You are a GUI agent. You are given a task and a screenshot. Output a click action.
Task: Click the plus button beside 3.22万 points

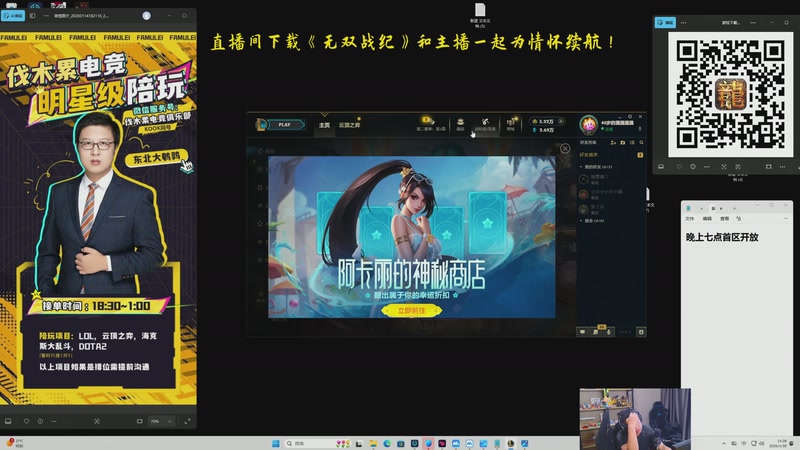(561, 121)
